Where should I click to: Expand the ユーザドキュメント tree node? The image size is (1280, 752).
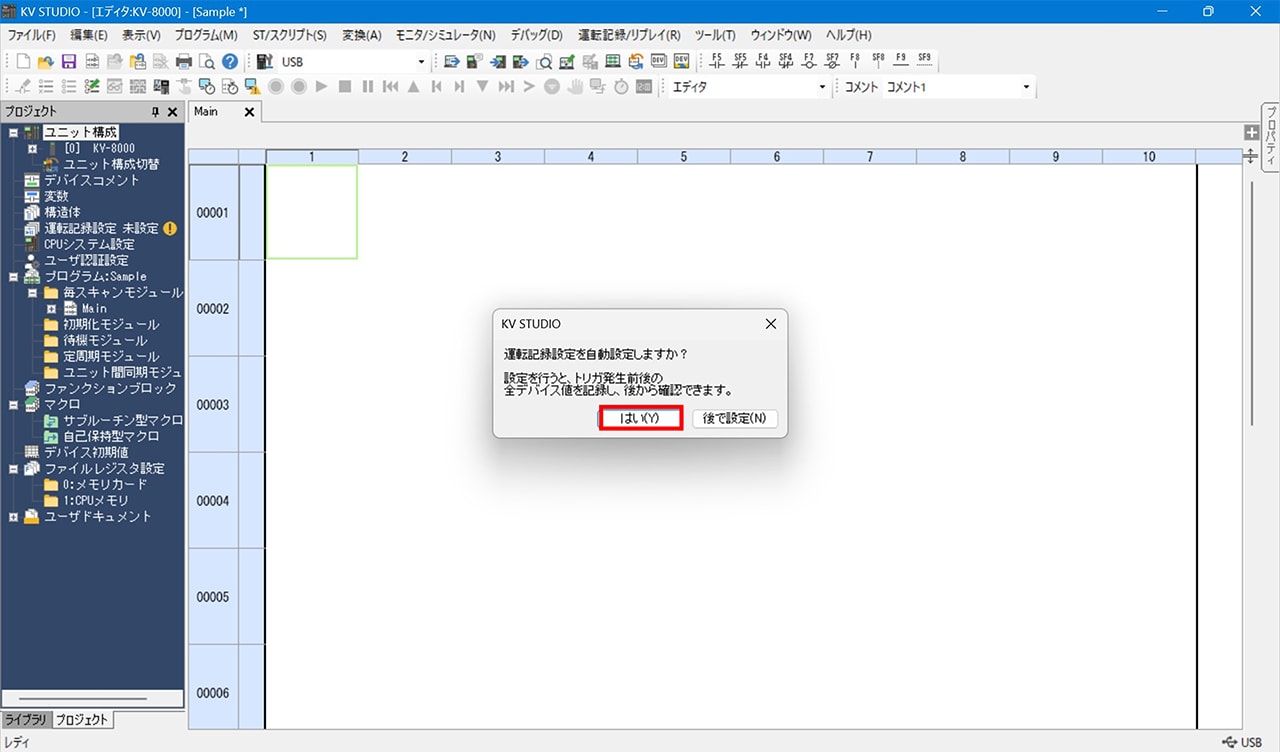[13, 516]
